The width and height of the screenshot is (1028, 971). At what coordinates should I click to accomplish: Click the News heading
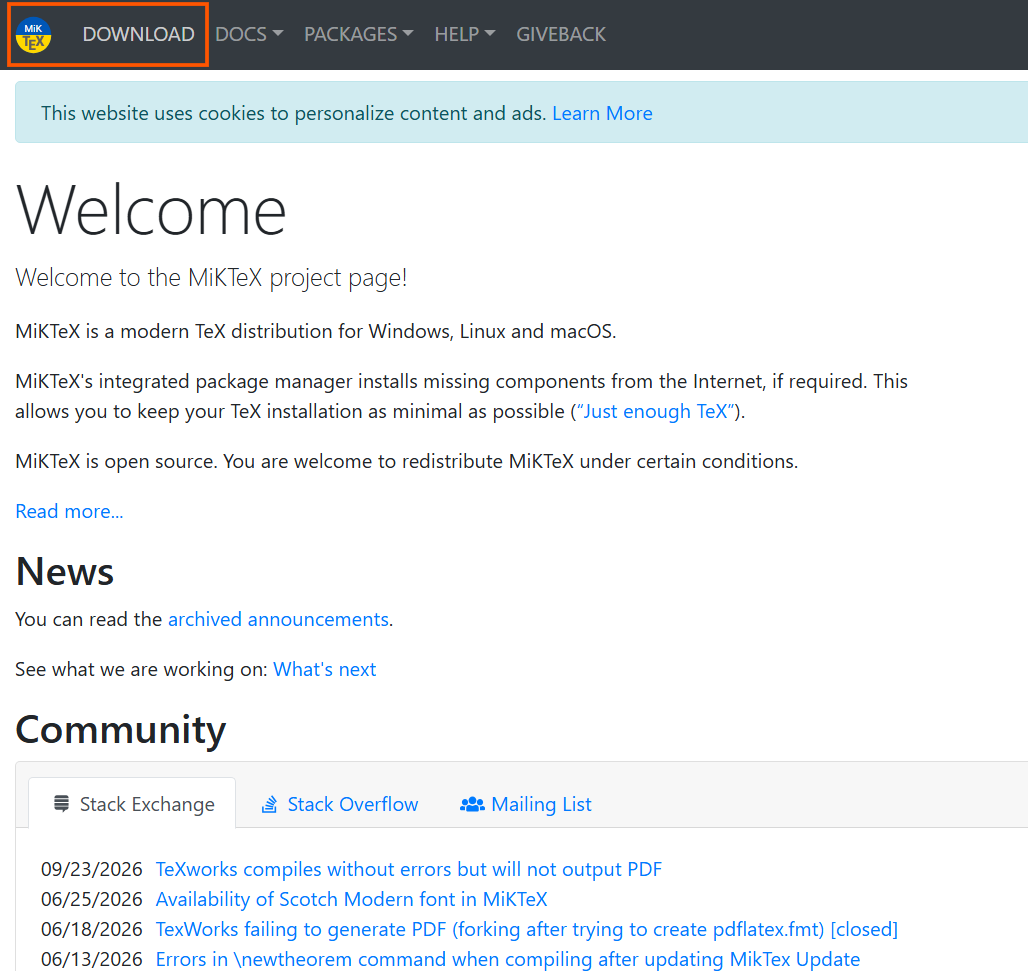(x=64, y=571)
